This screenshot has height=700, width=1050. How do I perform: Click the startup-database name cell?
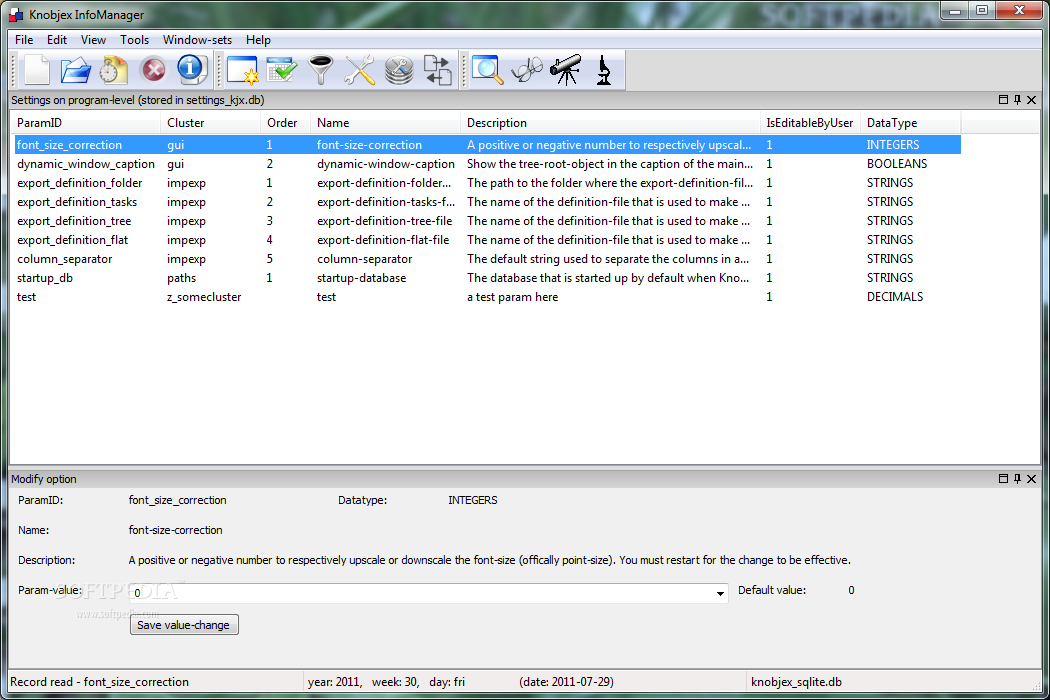coord(362,278)
